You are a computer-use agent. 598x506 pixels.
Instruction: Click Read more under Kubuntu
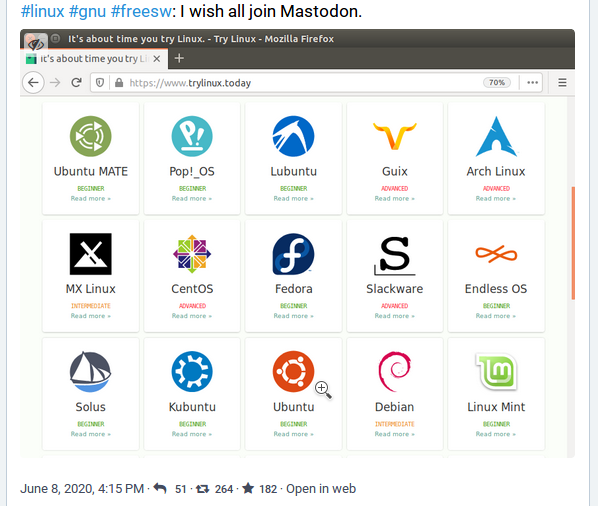(x=192, y=434)
